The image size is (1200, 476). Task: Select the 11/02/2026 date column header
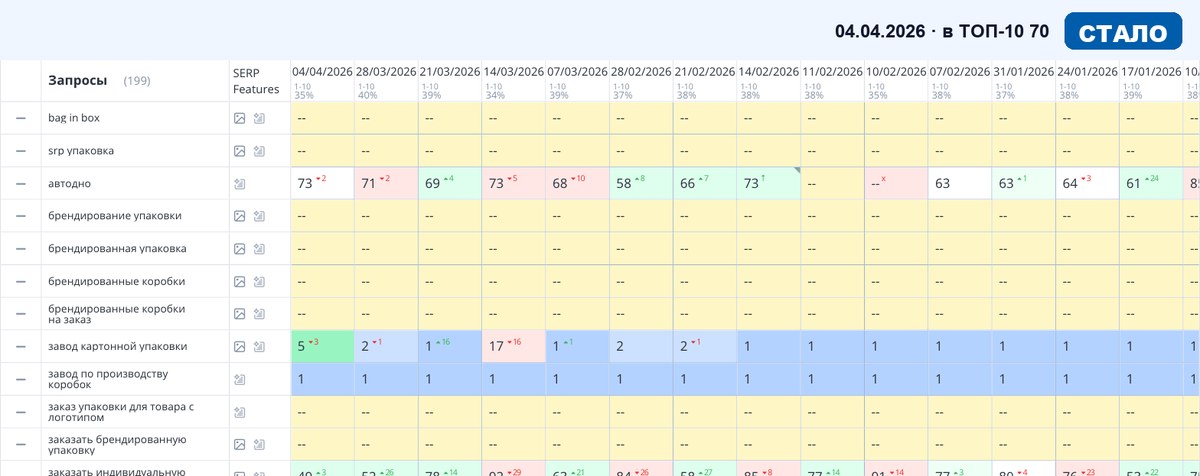pyautogui.click(x=833, y=72)
